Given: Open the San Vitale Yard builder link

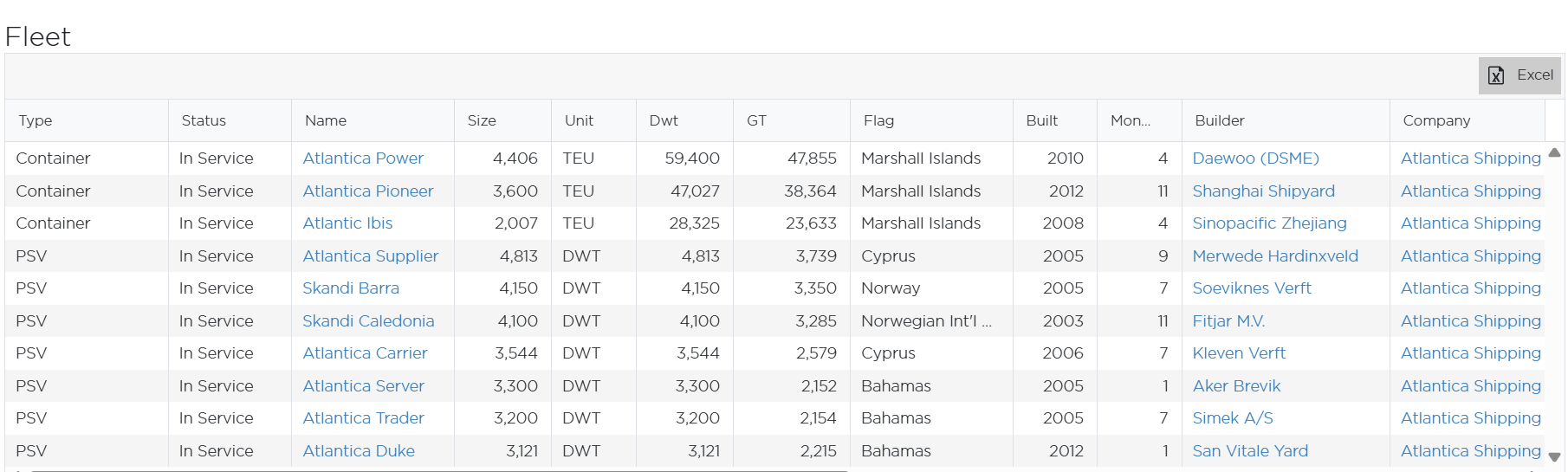Looking at the screenshot, I should click(1250, 451).
